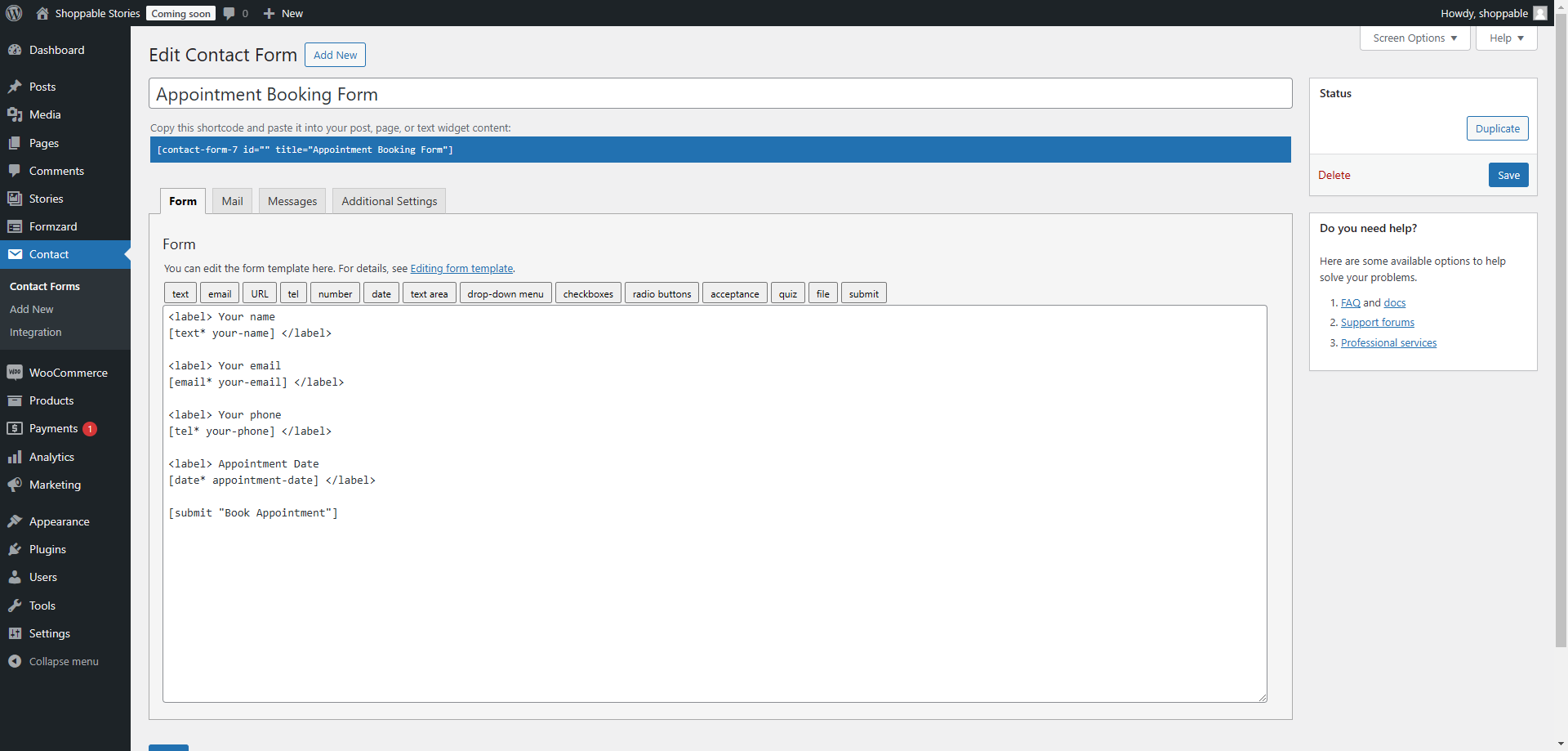Click the Duplicate button
Screen dimensions: 1568x751
point(1497,128)
